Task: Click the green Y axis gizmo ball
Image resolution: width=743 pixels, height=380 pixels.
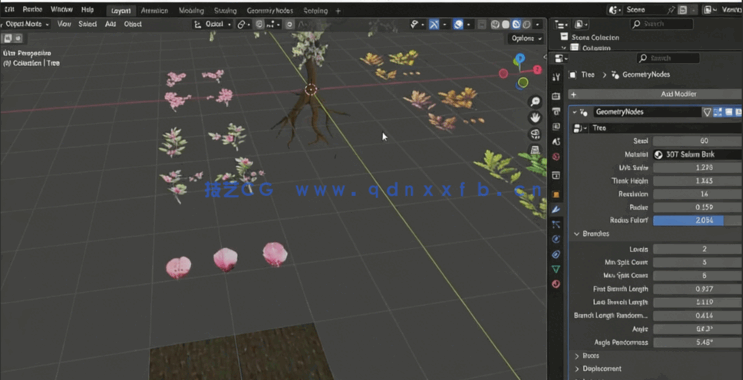Action: (x=523, y=83)
